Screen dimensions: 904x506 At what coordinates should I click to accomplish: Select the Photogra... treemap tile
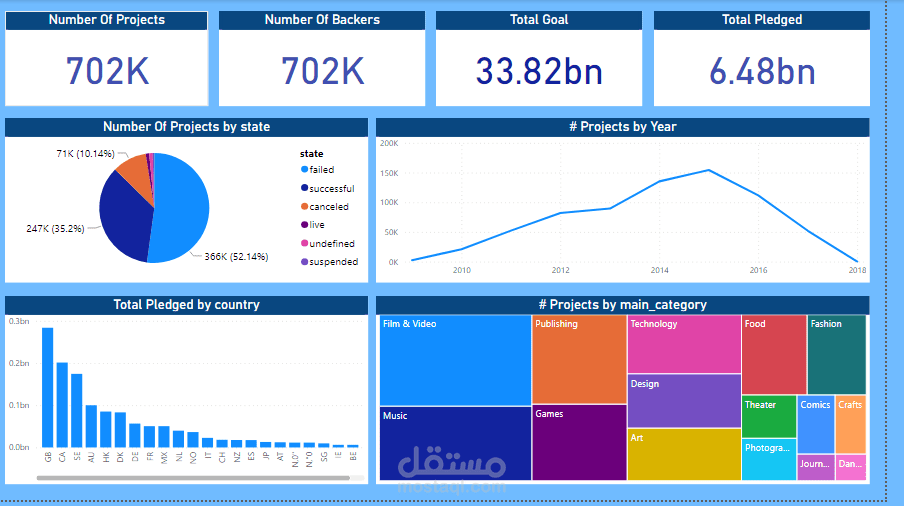(769, 459)
